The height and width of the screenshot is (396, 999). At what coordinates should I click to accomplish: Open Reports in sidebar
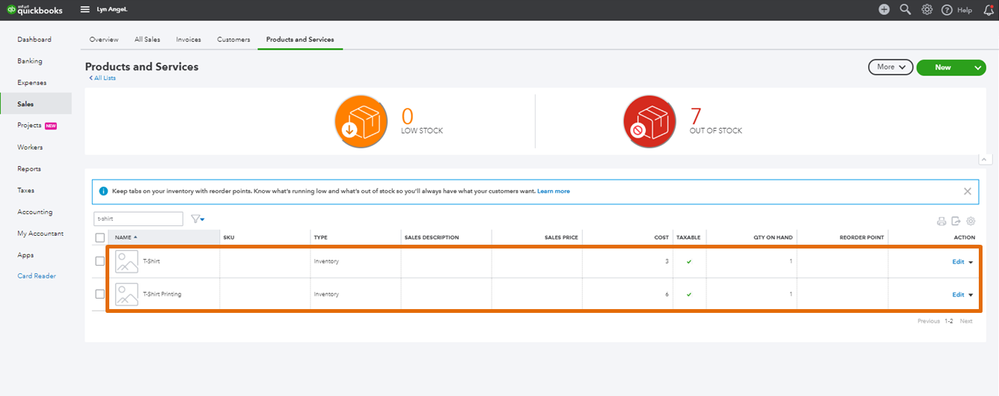point(29,169)
